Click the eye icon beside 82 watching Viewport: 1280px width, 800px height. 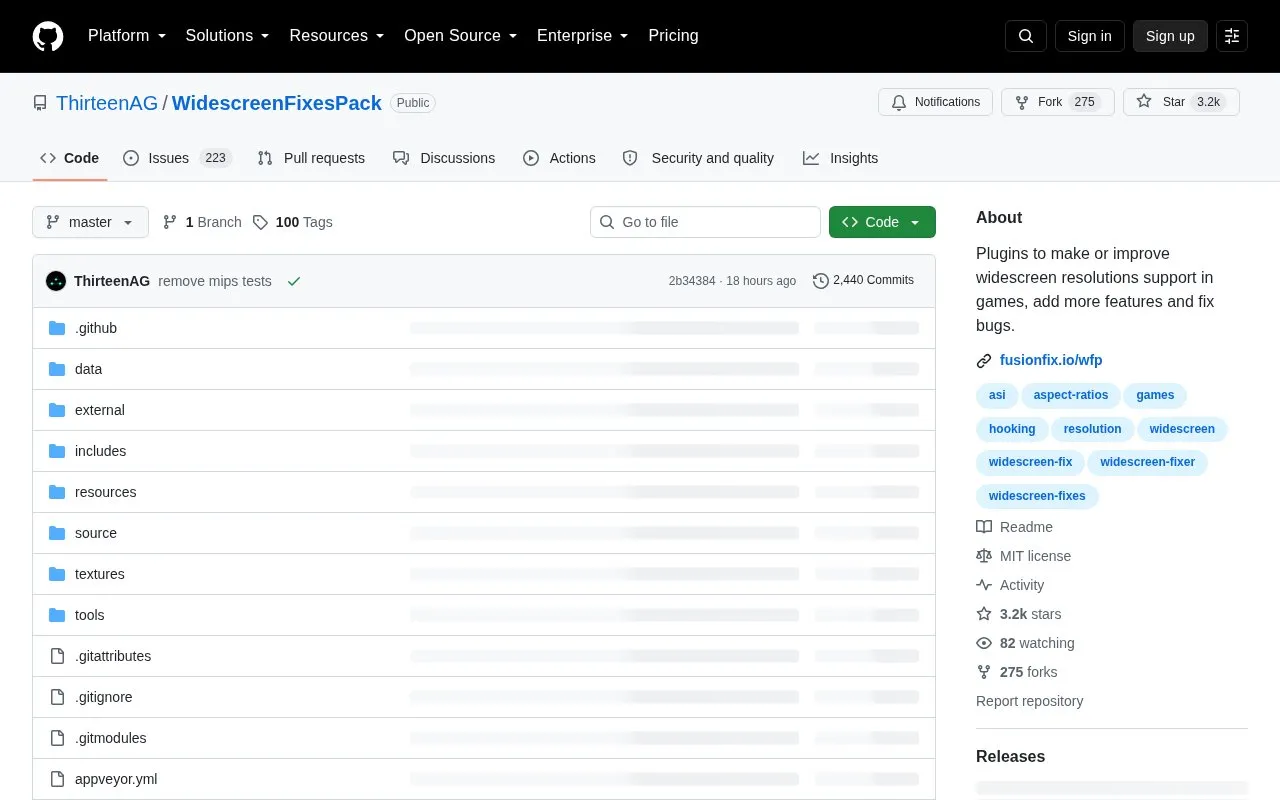click(984, 643)
